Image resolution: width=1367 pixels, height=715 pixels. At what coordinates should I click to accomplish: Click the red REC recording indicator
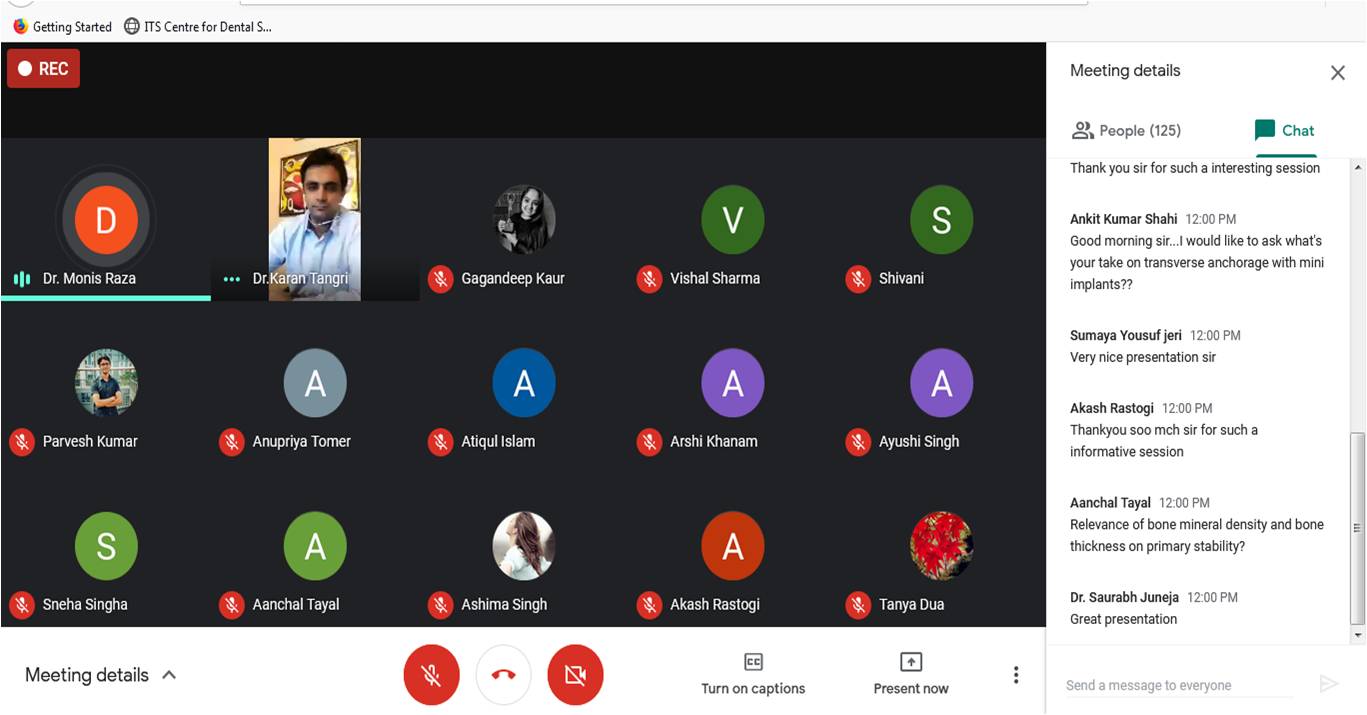[43, 69]
